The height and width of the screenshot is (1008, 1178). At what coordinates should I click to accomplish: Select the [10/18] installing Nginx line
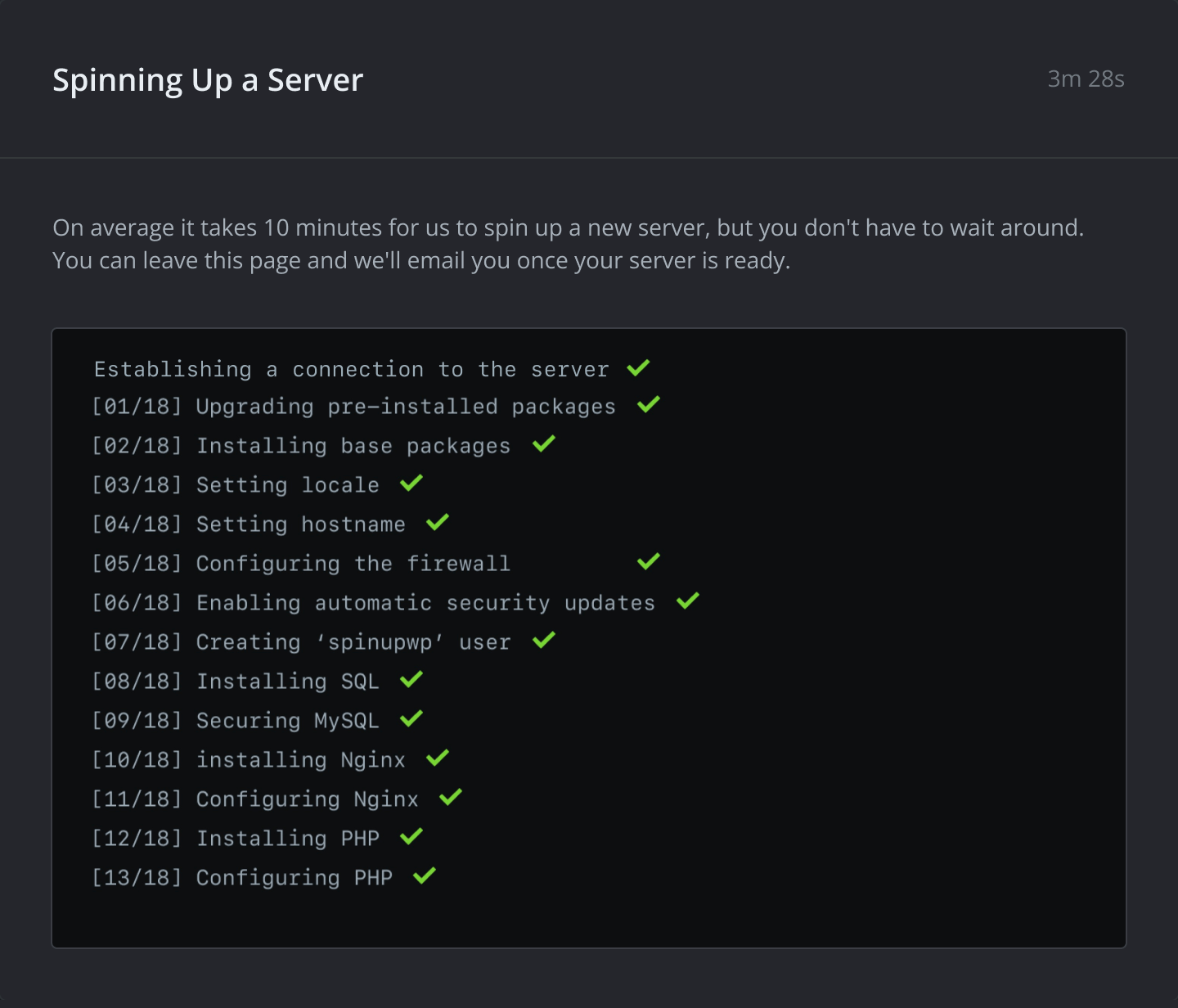249,760
